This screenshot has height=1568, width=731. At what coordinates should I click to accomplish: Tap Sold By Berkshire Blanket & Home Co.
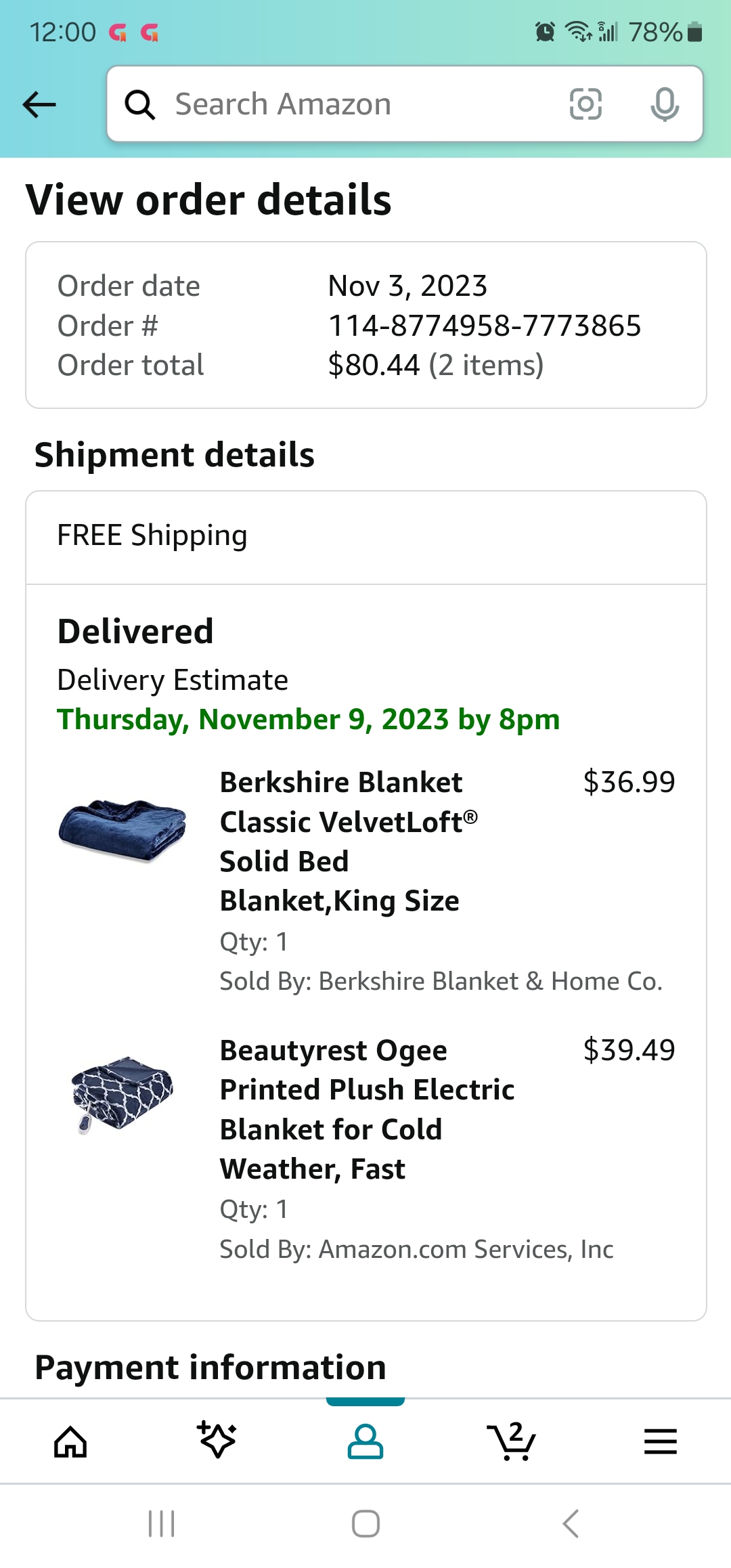[441, 981]
